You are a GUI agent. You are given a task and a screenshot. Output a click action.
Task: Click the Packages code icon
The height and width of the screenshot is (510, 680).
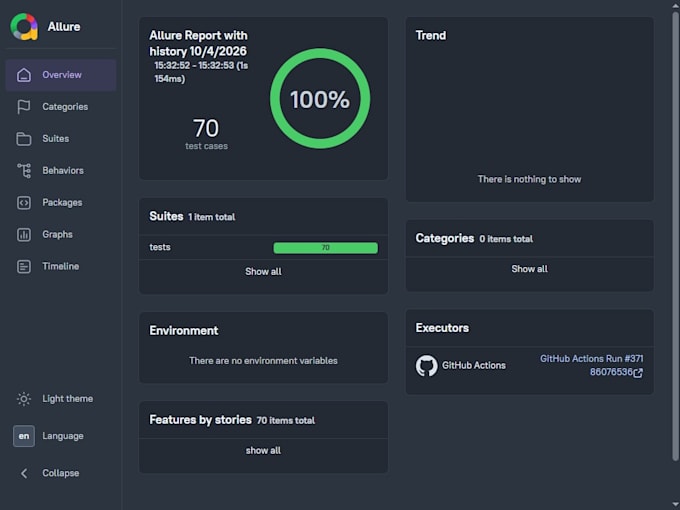(x=24, y=203)
